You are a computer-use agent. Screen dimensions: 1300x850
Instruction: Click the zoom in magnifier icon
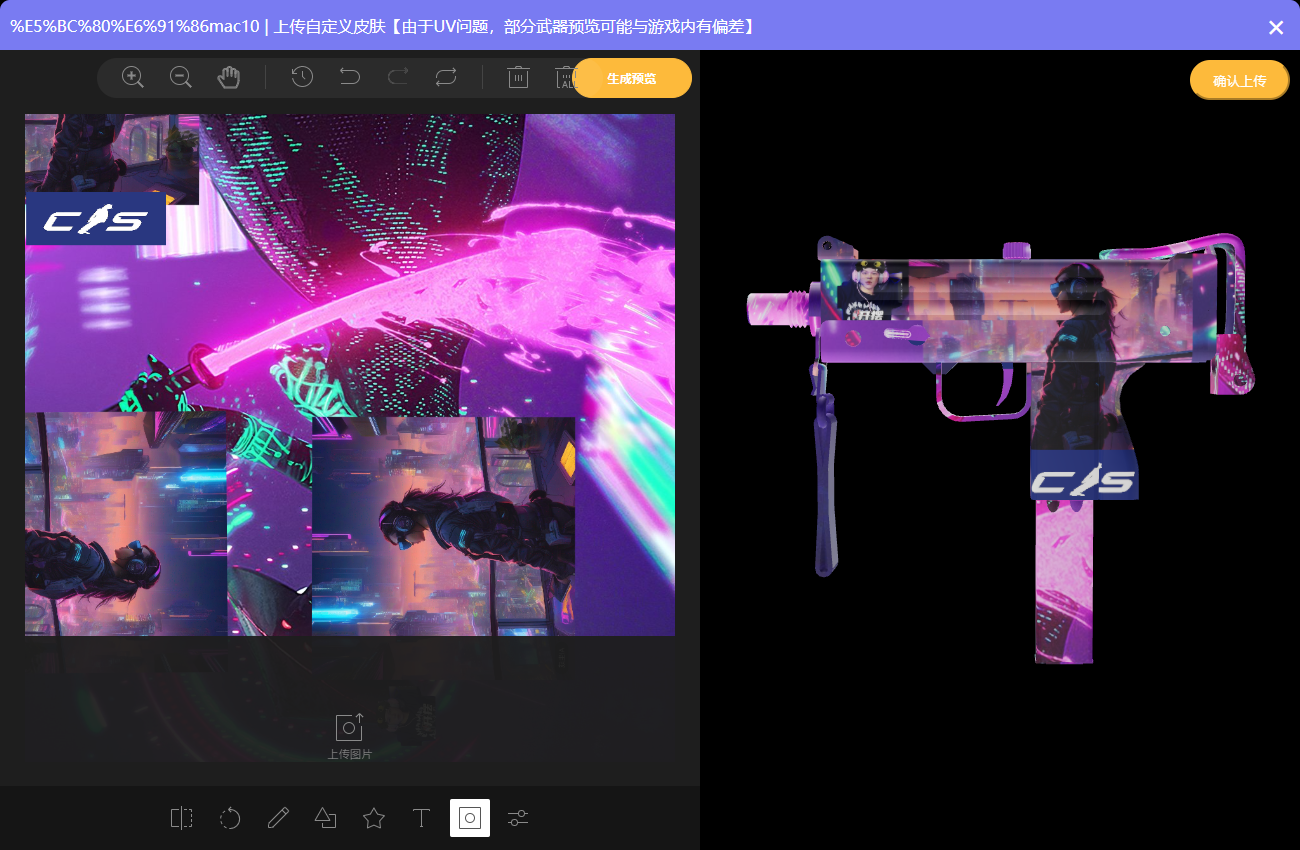(133, 77)
